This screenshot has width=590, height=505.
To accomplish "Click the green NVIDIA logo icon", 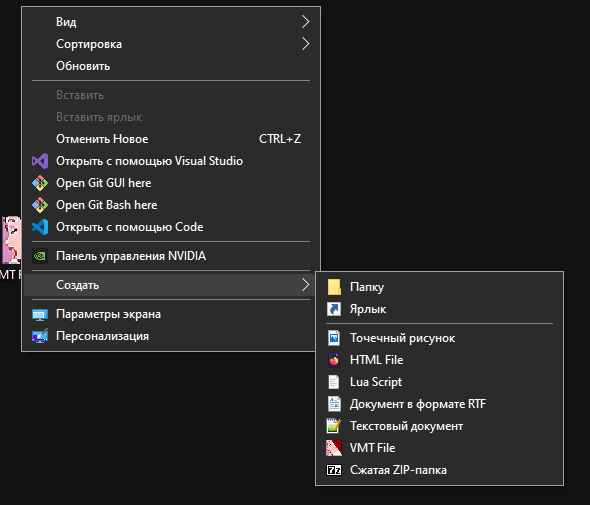I will pos(40,256).
